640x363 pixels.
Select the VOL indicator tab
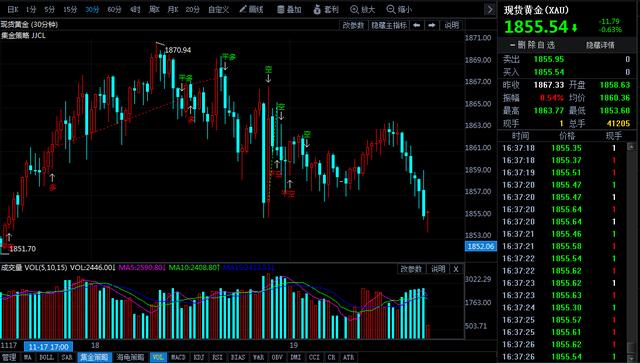[158, 357]
